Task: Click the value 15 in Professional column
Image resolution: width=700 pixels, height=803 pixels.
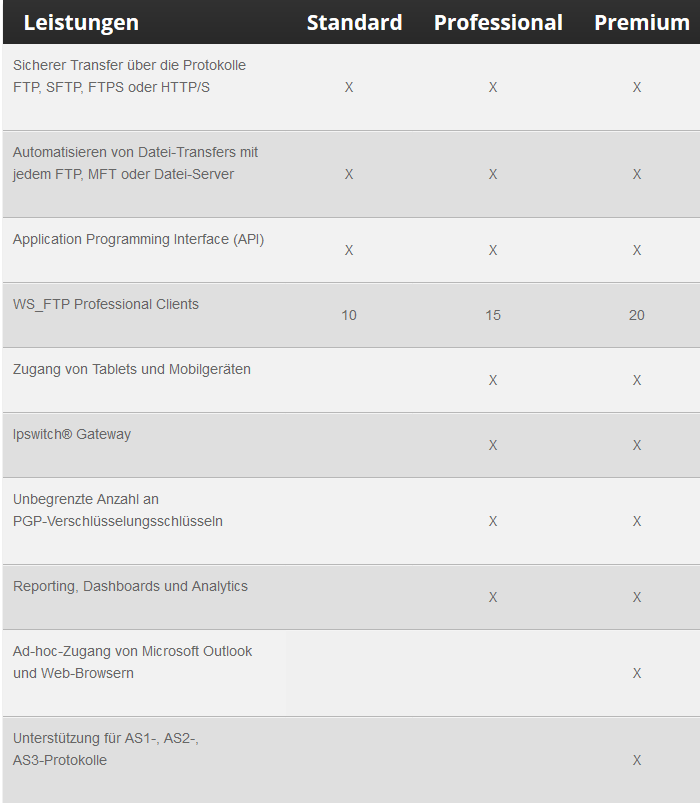Action: [493, 315]
